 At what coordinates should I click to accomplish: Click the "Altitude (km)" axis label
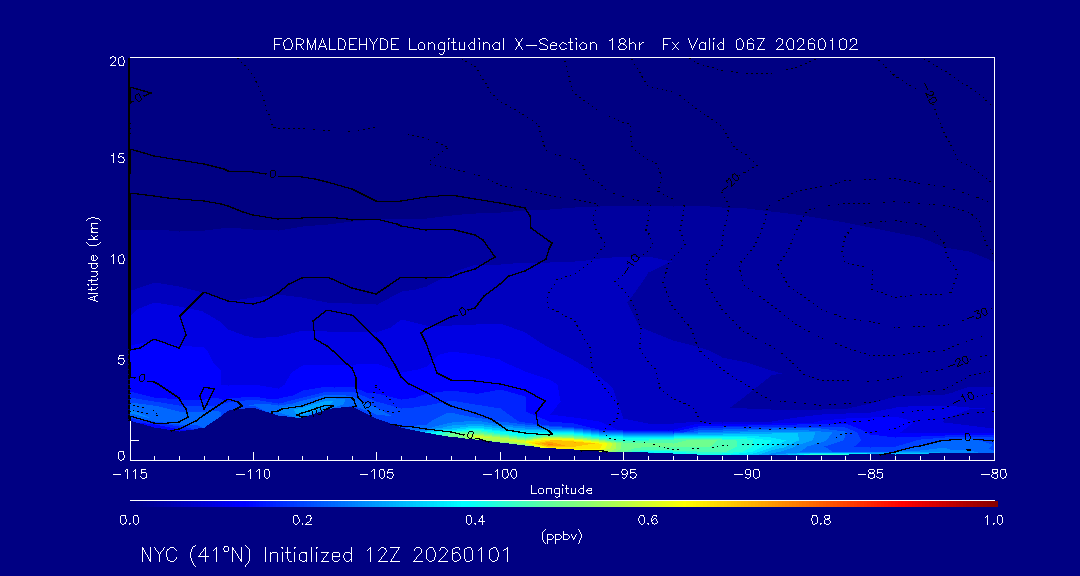93,258
